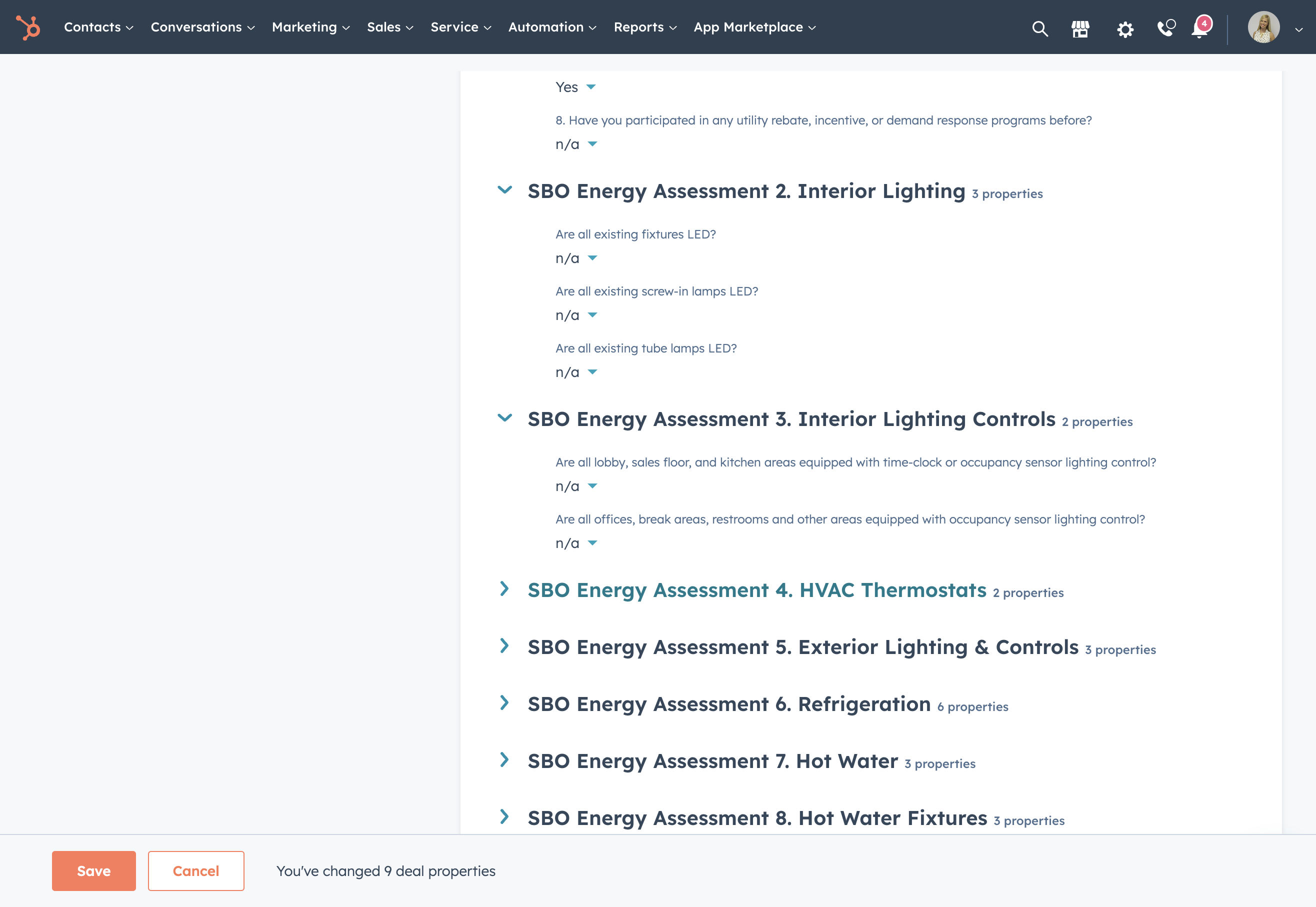The height and width of the screenshot is (907, 1316).
Task: Click the "Are all existing tube lamps LED?" label
Action: coord(646,348)
